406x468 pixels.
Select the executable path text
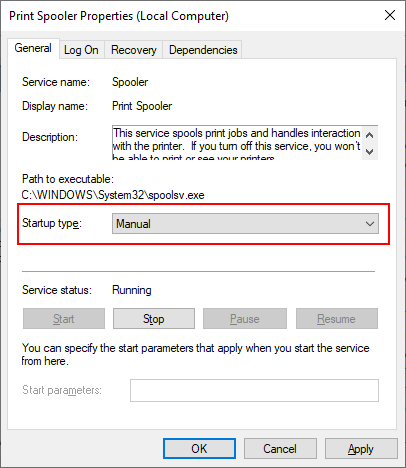113,195
